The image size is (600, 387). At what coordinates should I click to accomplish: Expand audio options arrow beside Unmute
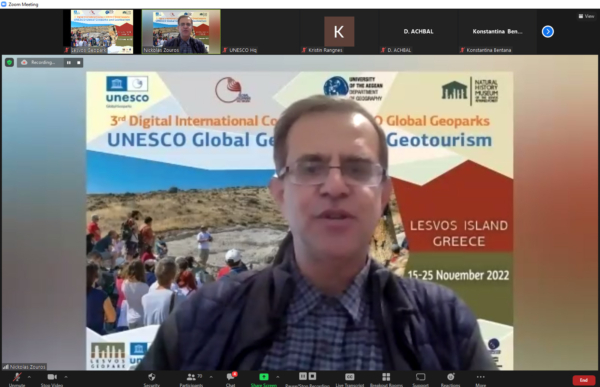coord(29,377)
